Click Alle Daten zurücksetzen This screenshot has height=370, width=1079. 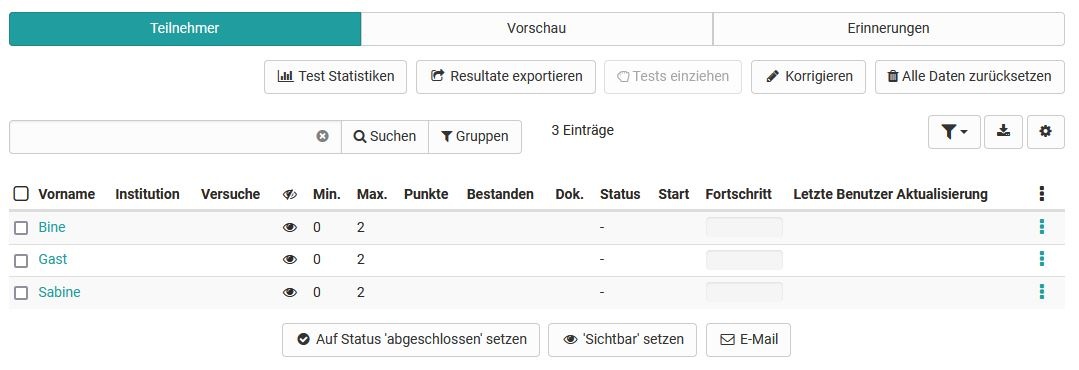970,76
